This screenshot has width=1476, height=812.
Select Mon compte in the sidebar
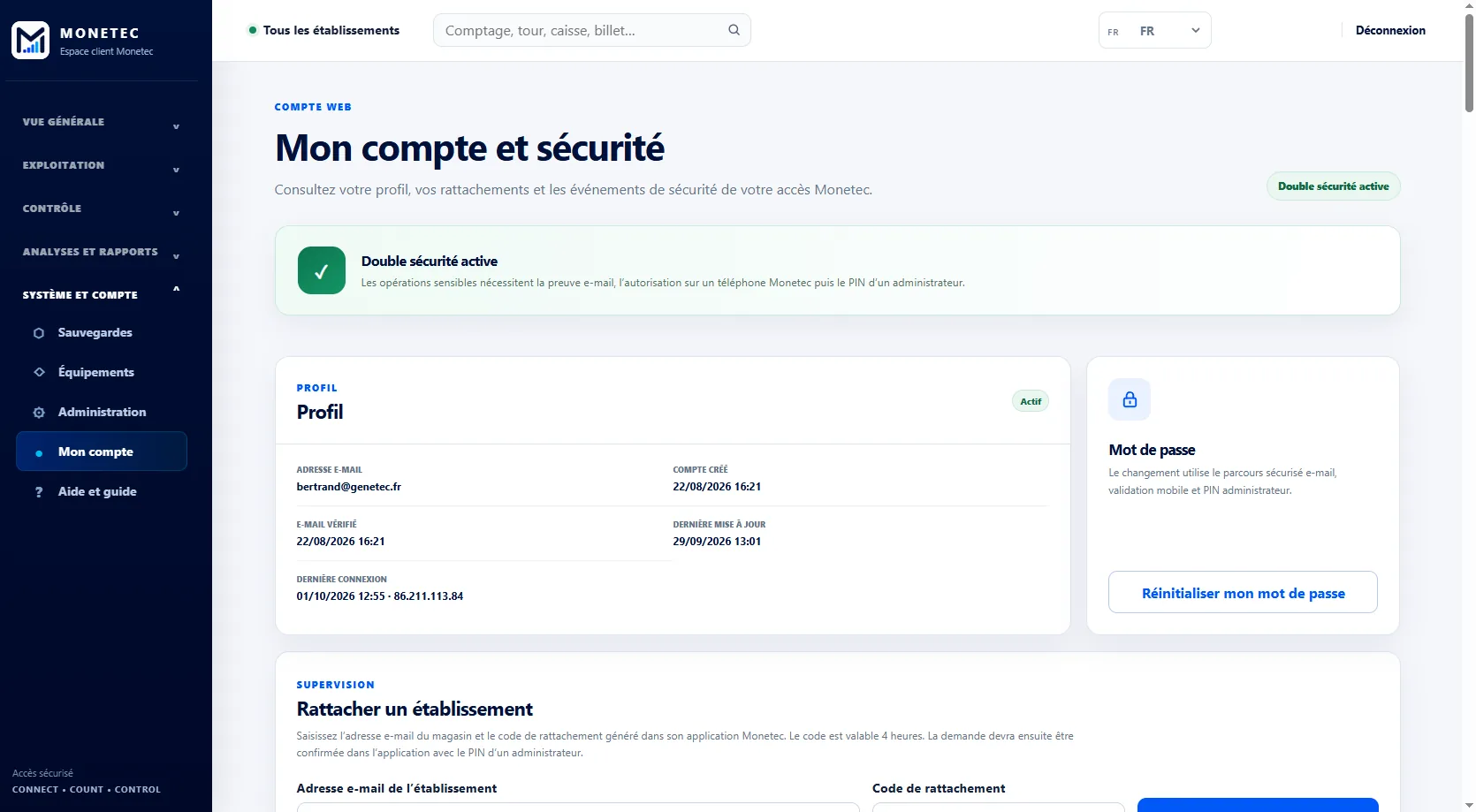102,452
